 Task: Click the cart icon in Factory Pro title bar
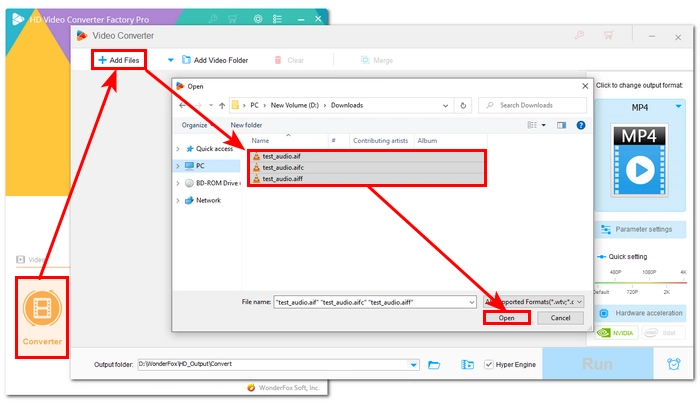click(x=233, y=19)
